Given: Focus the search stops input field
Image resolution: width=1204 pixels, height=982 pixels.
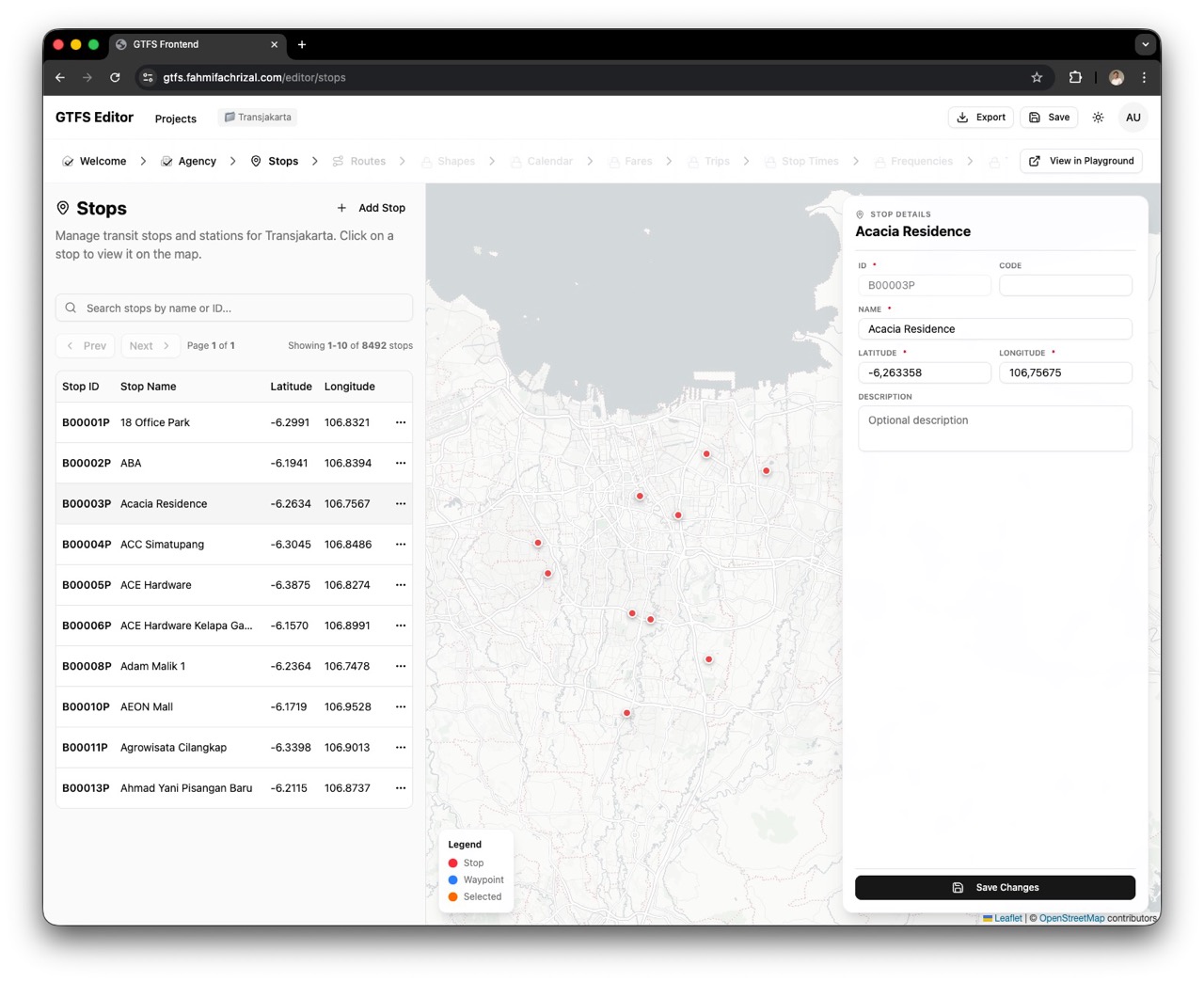Looking at the screenshot, I should [235, 309].
